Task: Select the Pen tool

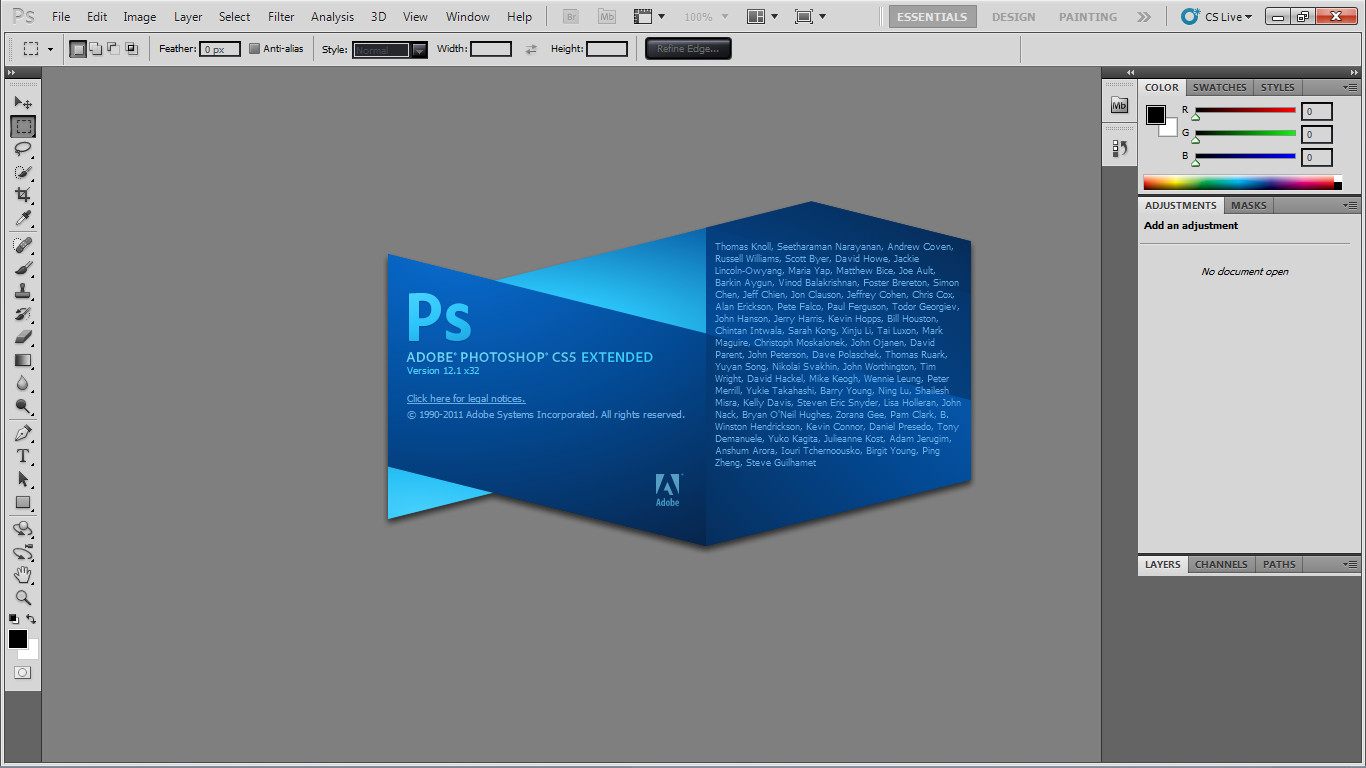Action: (23, 433)
